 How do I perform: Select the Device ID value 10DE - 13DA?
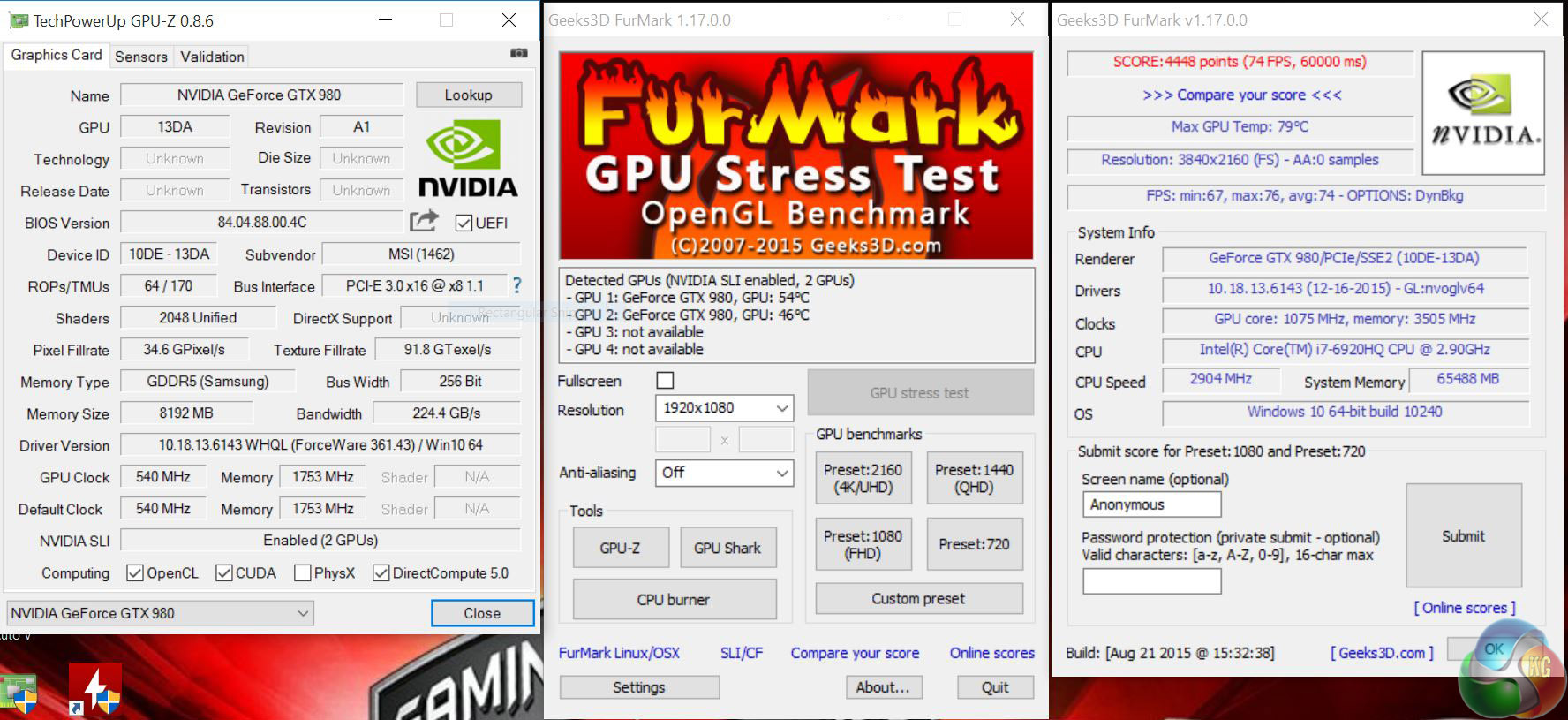pyautogui.click(x=169, y=254)
